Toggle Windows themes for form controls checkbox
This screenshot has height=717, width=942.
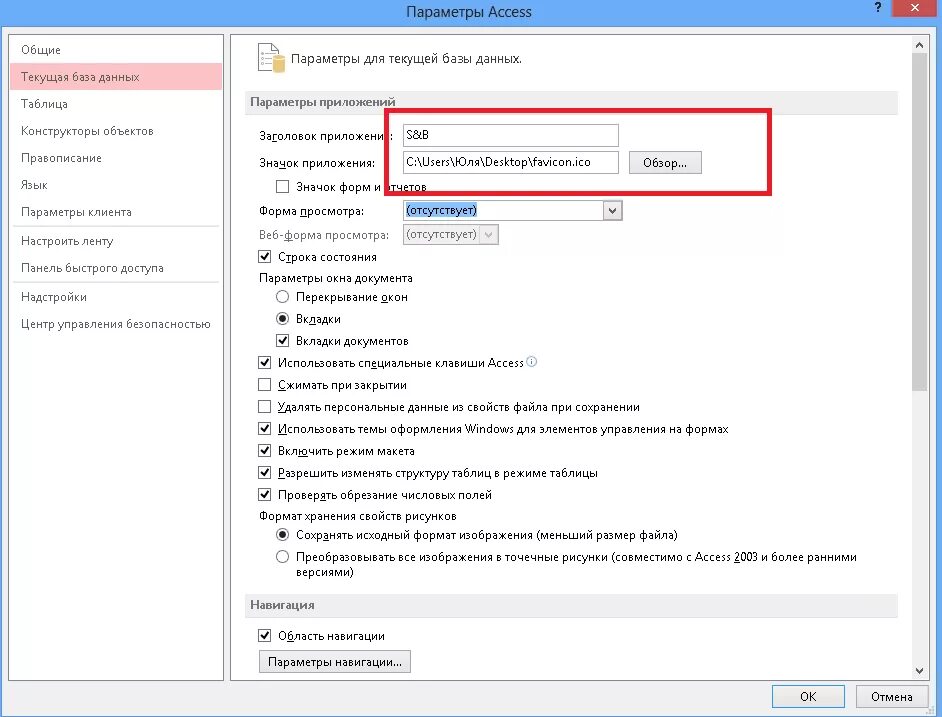264,429
